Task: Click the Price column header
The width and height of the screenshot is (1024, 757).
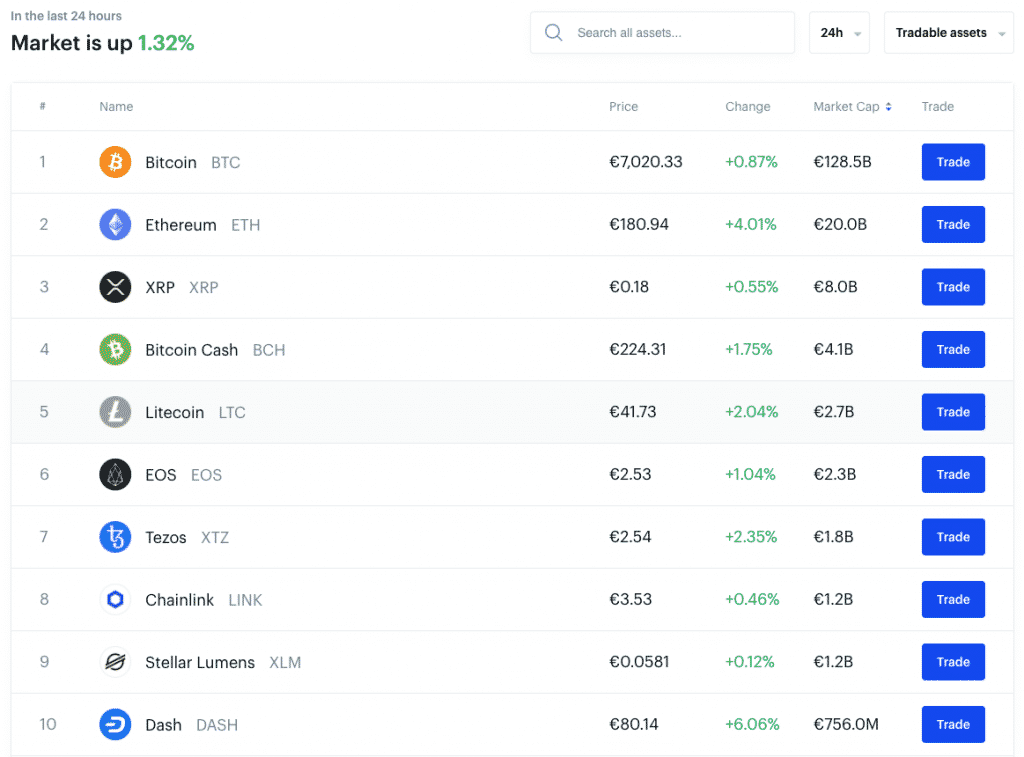Action: [x=623, y=106]
